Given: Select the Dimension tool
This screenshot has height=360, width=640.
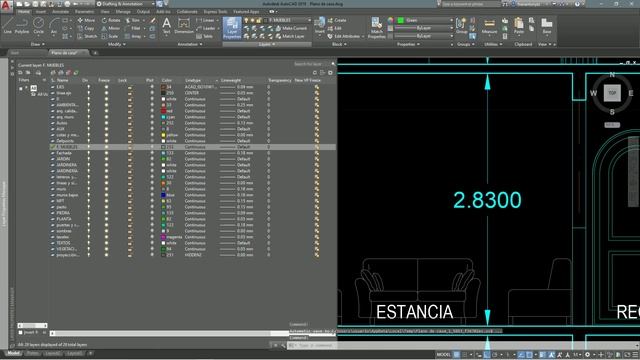Looking at the screenshot, I should (184, 25).
